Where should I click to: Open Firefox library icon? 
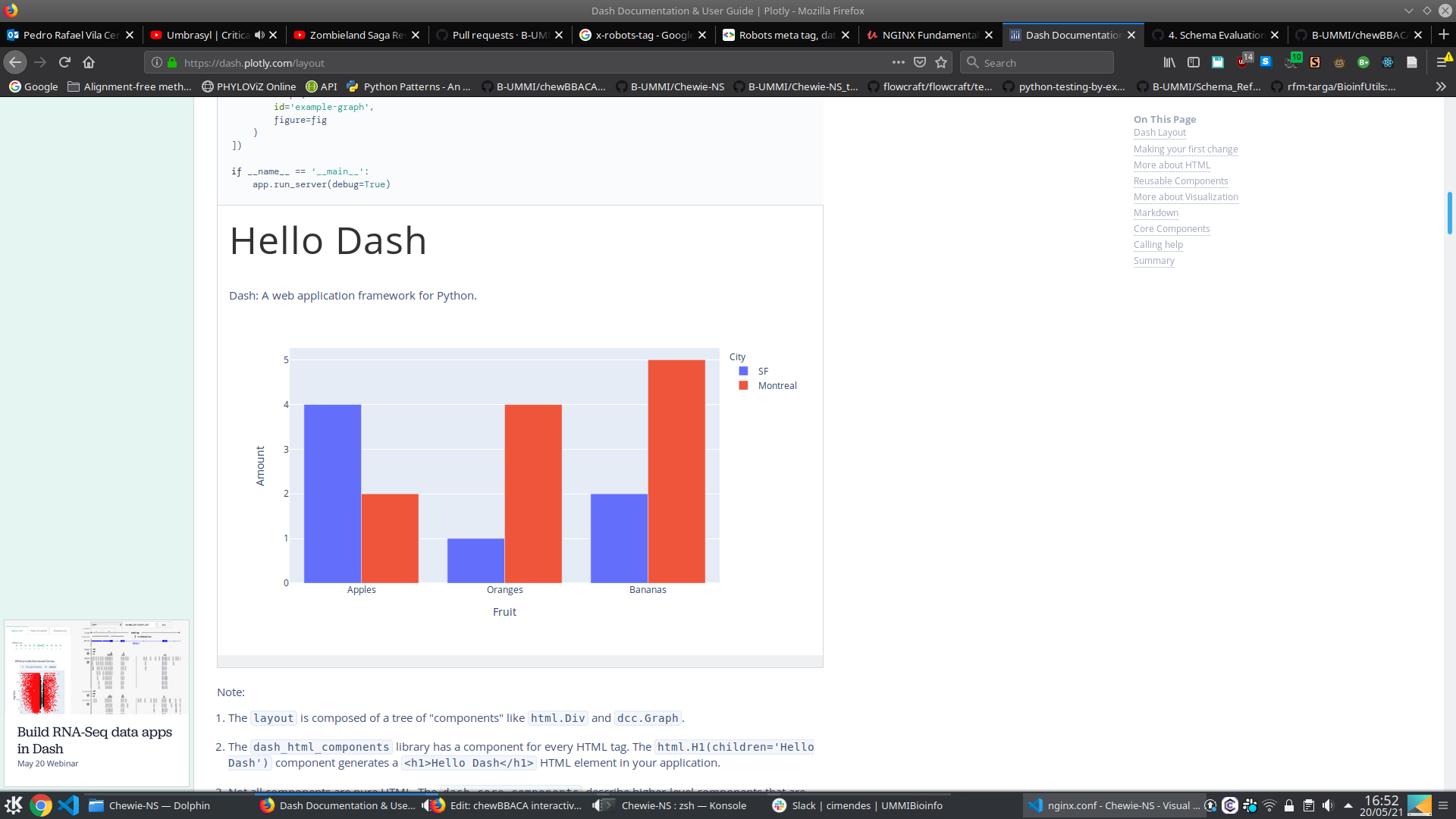(x=1169, y=62)
